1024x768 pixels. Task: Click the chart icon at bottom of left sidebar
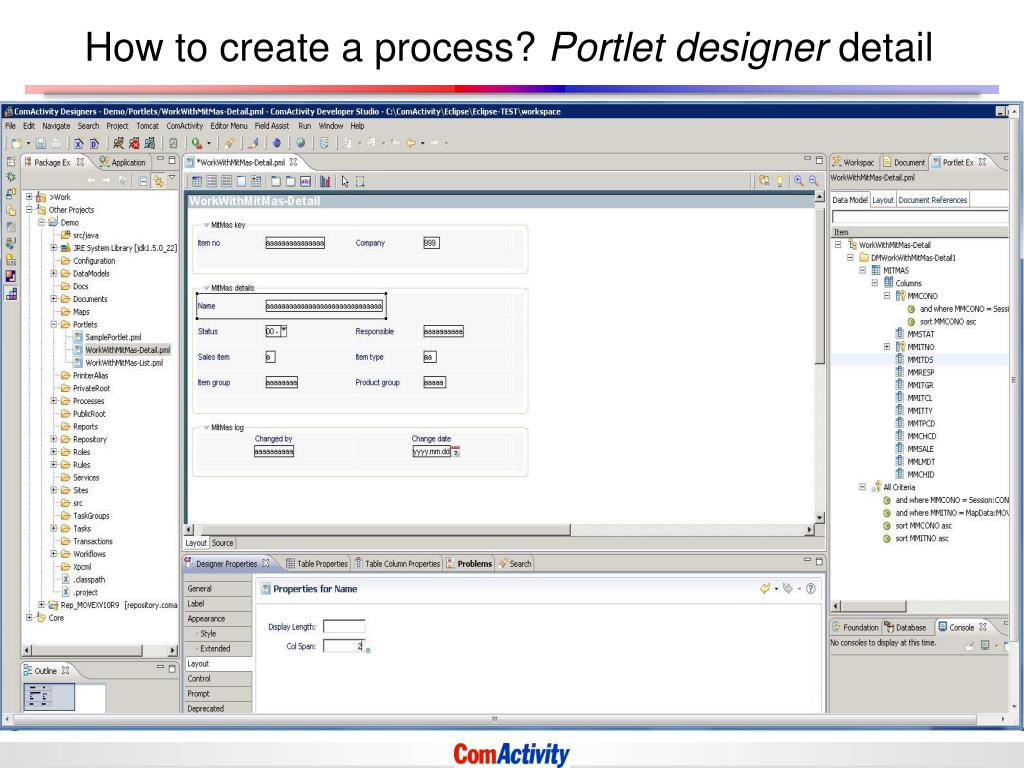11,293
